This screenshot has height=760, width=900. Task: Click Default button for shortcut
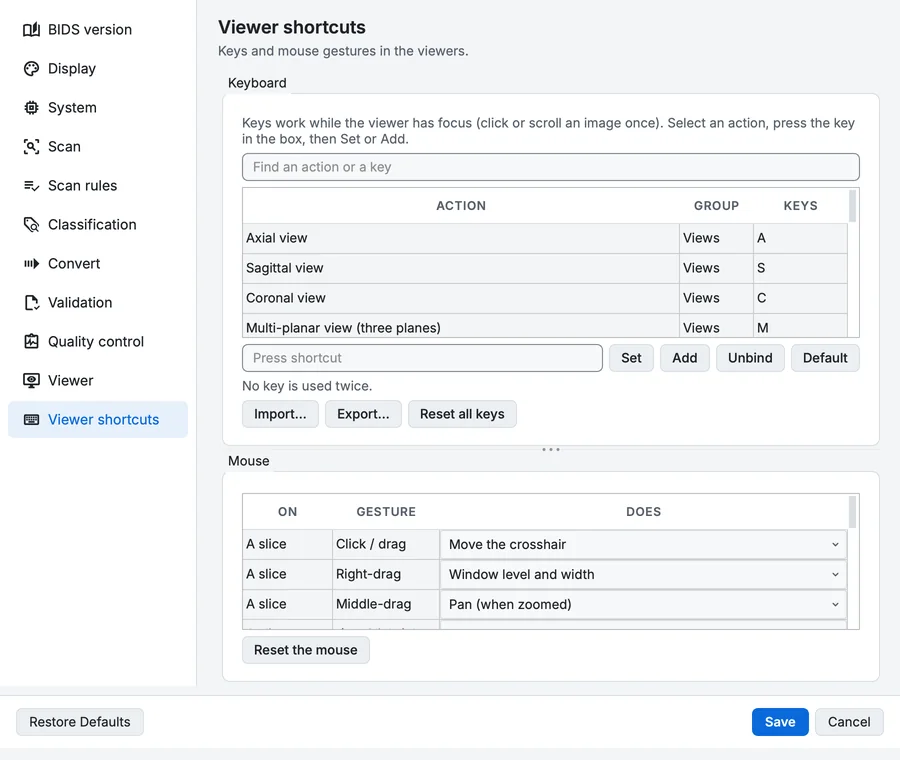(x=825, y=358)
